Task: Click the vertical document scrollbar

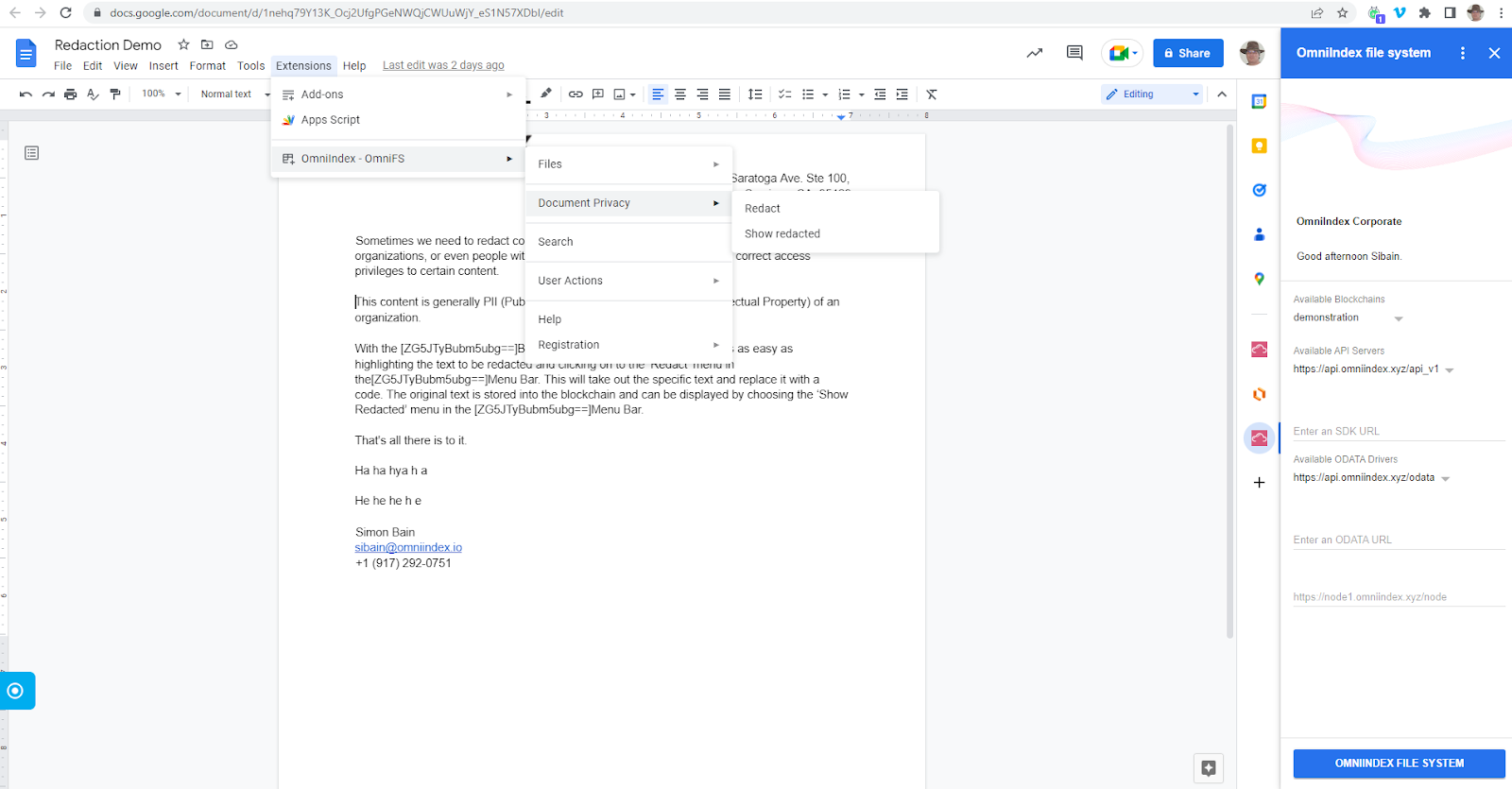Action: coord(1229,381)
